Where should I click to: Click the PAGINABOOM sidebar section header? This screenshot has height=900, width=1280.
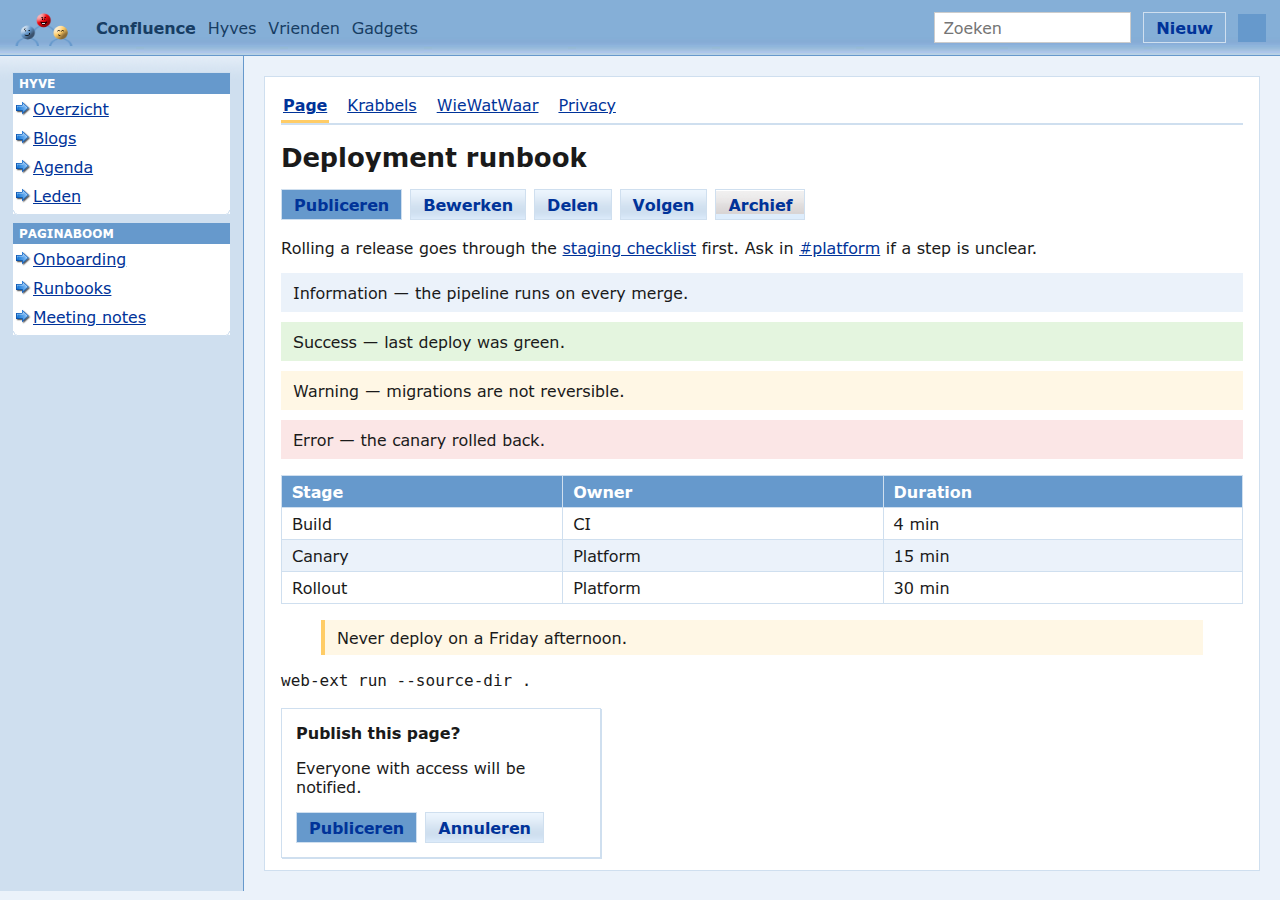[121, 234]
